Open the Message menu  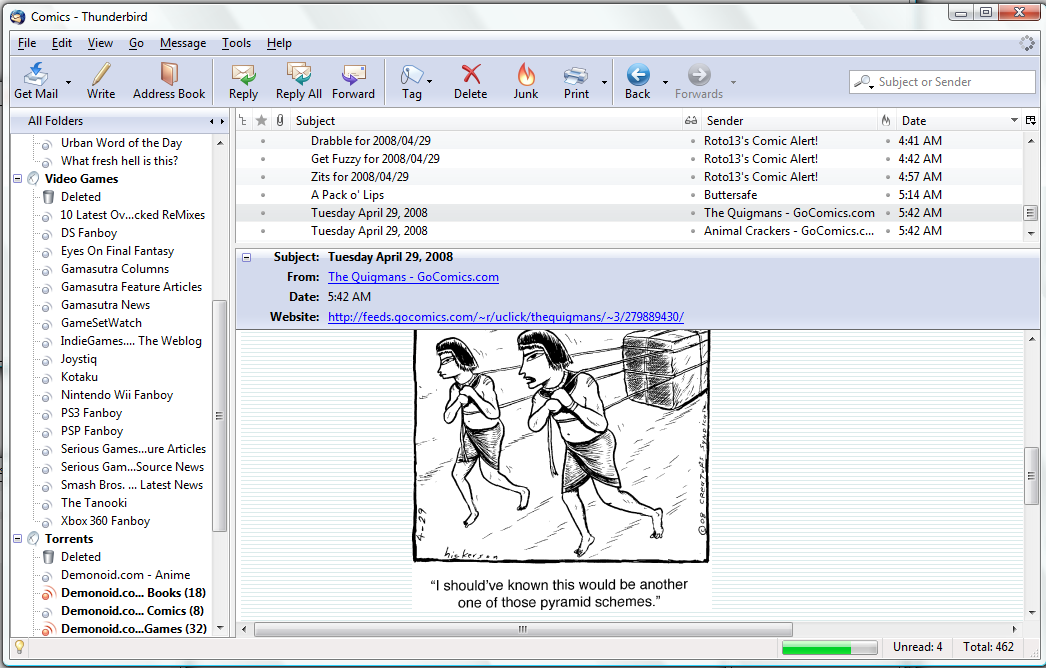[x=183, y=43]
